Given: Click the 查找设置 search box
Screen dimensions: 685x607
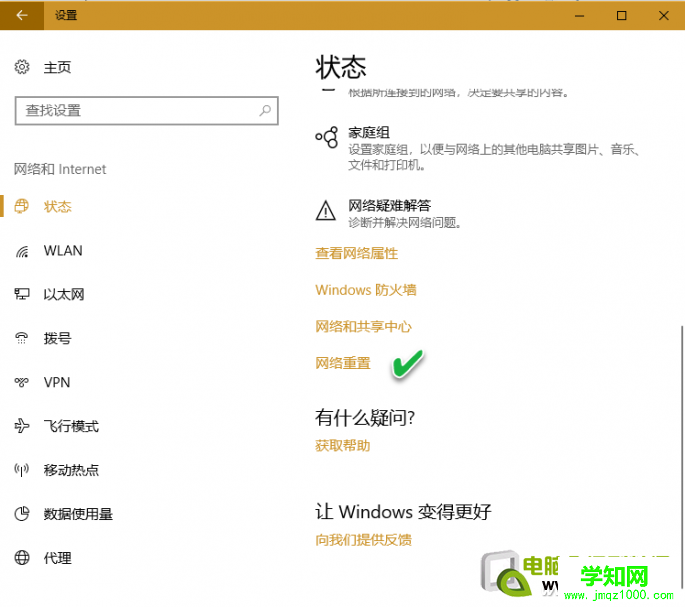Looking at the screenshot, I should pos(146,111).
